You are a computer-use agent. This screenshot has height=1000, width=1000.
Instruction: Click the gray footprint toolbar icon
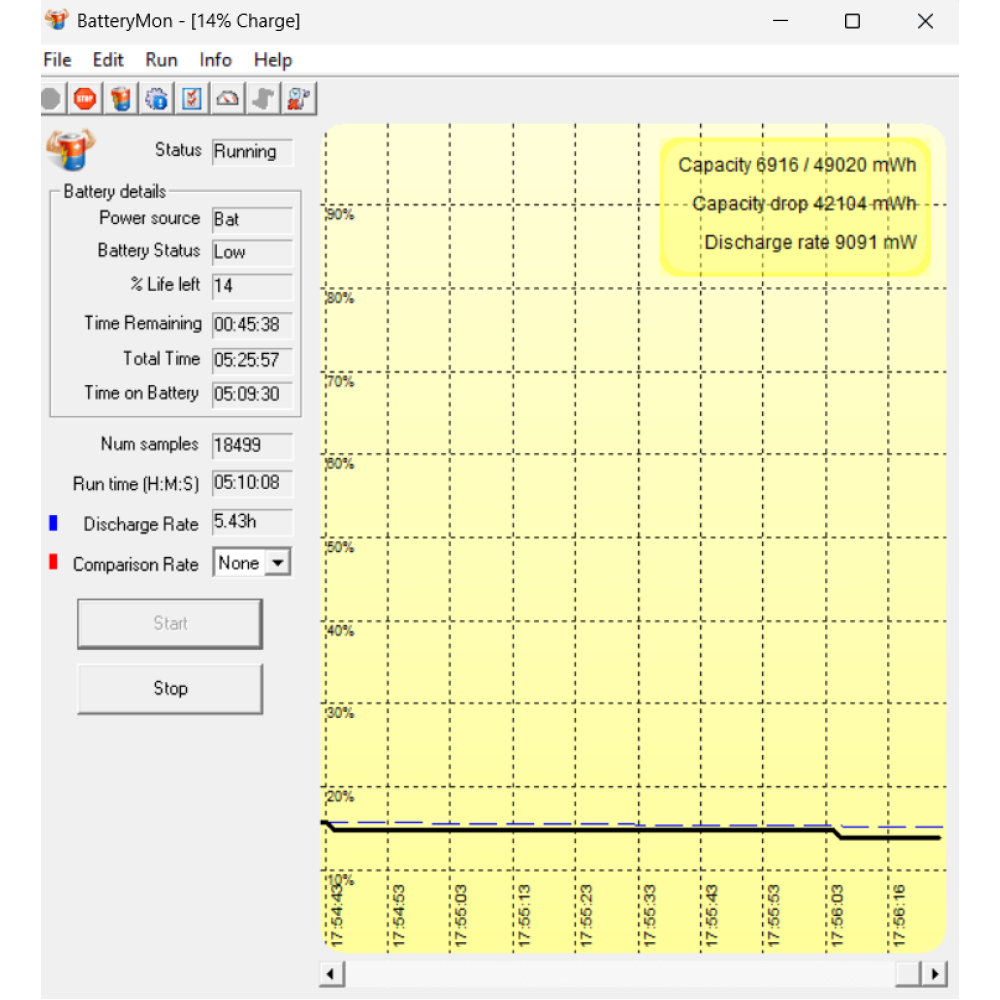tap(263, 98)
